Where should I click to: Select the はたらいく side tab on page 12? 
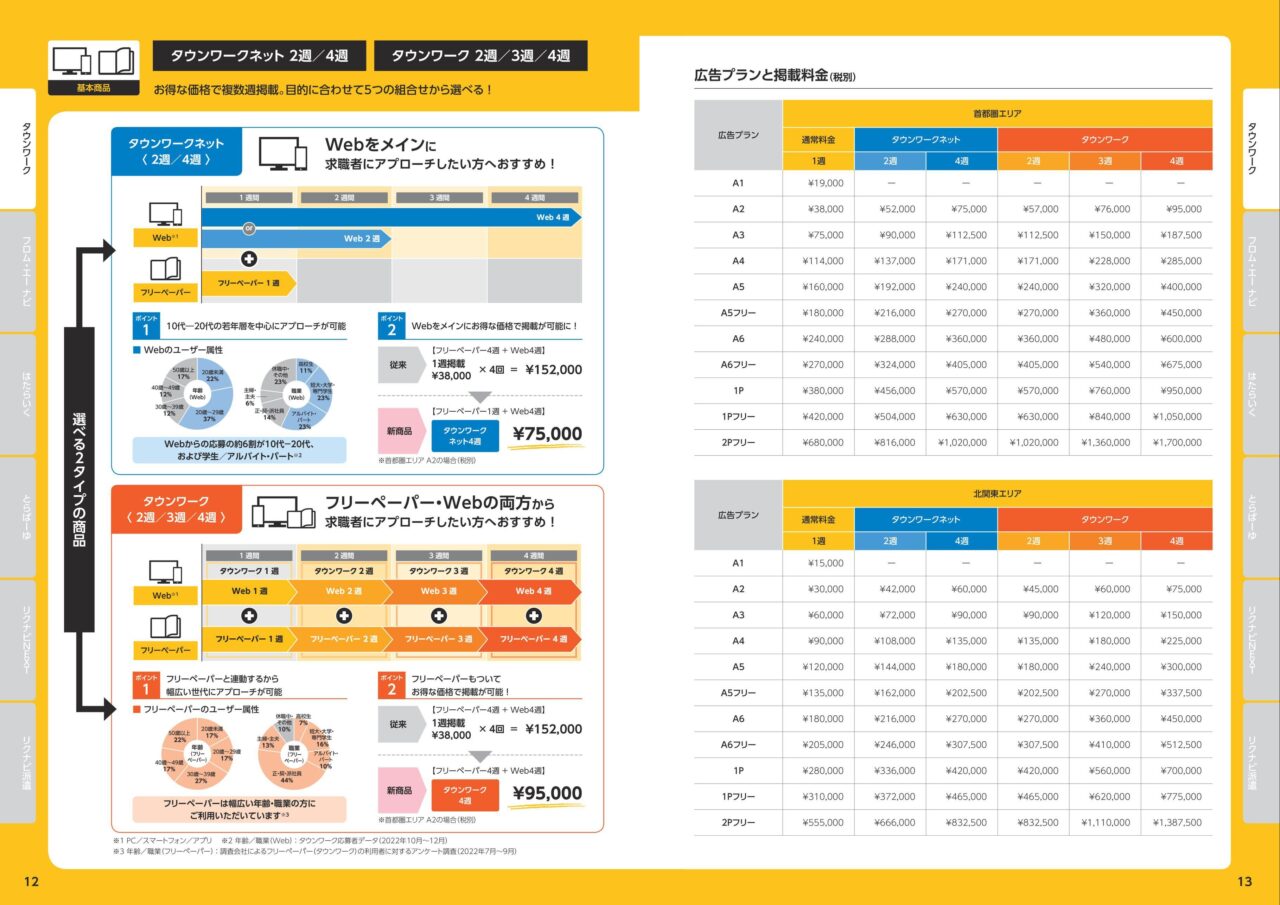click(17, 393)
